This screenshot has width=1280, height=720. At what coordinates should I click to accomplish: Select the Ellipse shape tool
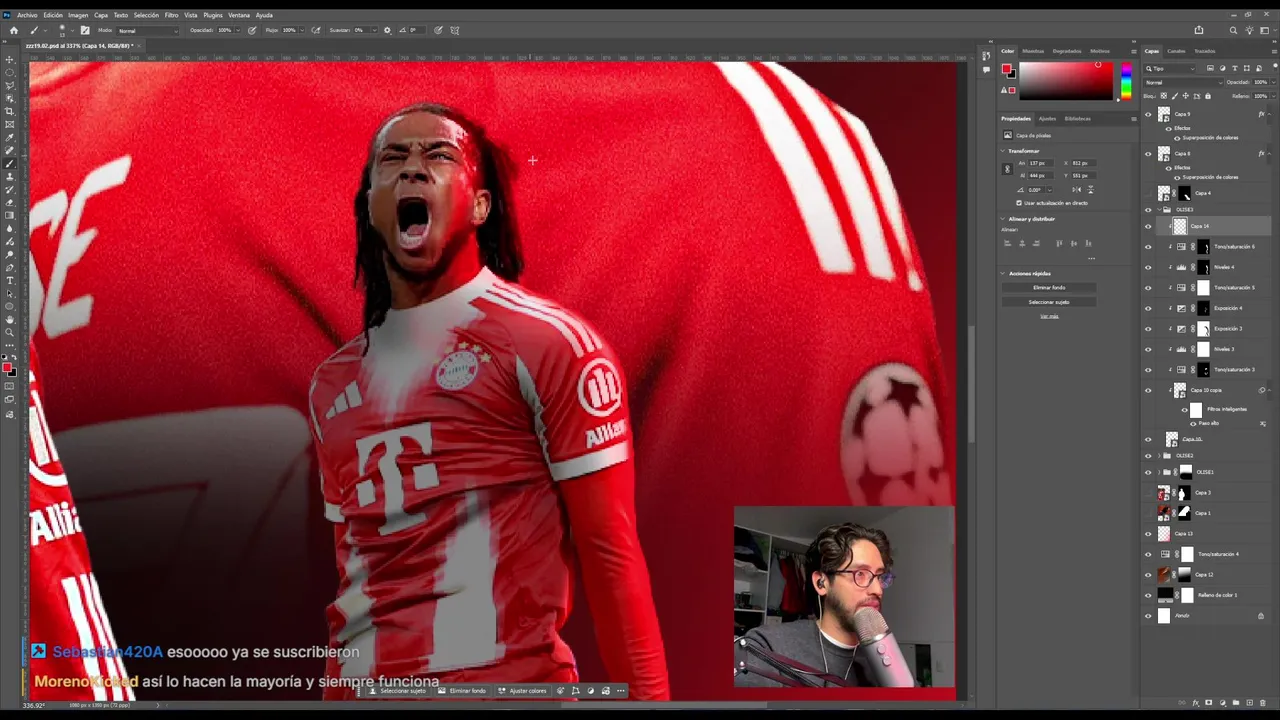[x=10, y=307]
